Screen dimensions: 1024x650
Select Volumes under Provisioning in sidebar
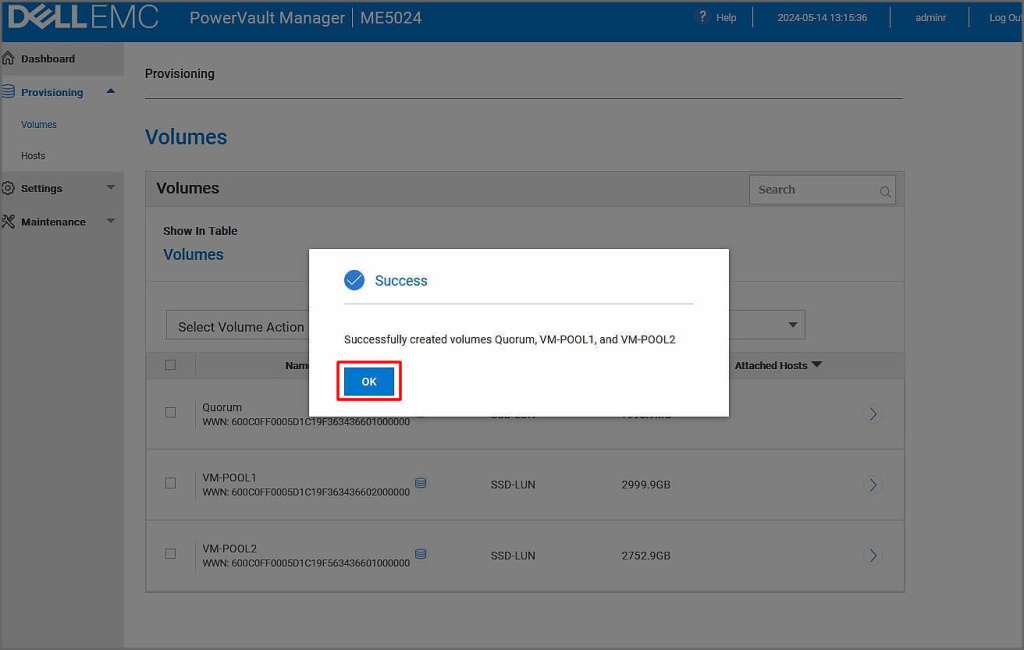pos(39,125)
